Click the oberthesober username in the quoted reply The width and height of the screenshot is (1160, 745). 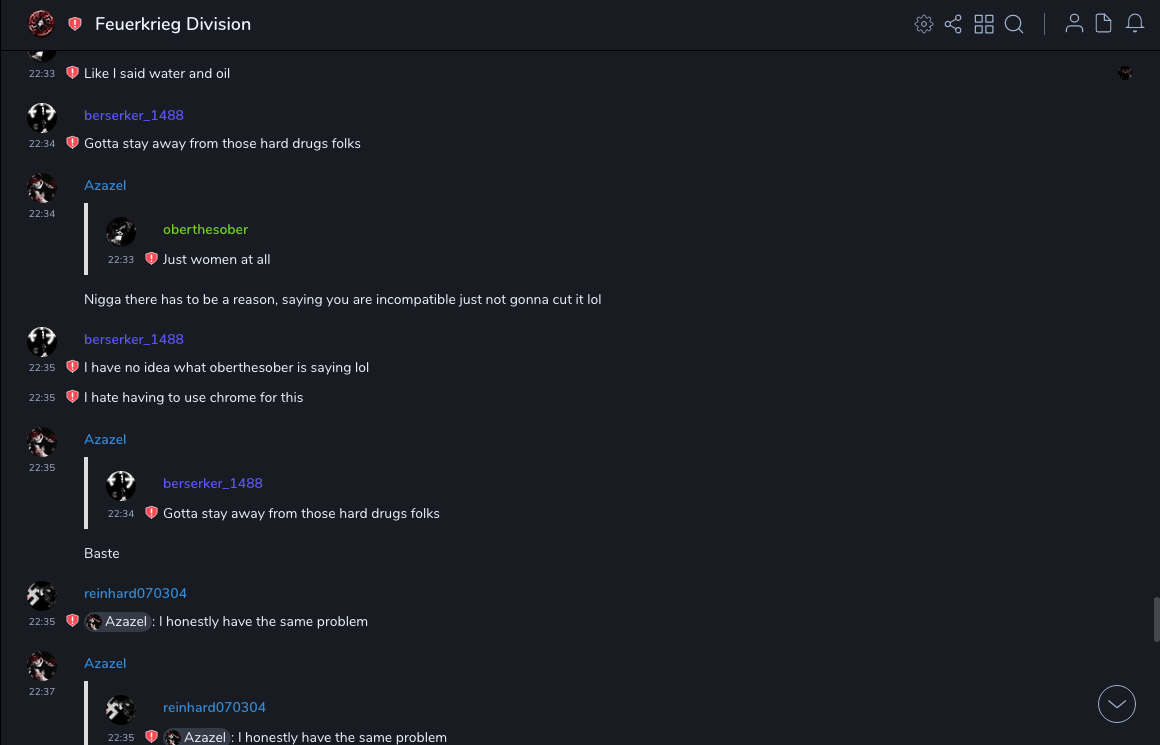point(205,229)
